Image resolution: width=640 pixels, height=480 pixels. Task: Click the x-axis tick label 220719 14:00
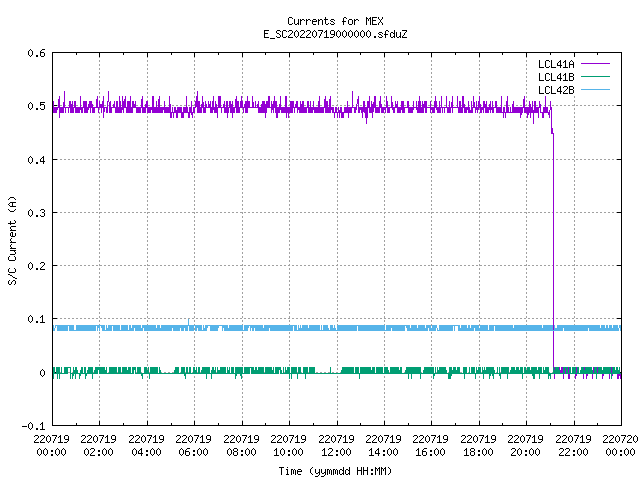(384, 446)
